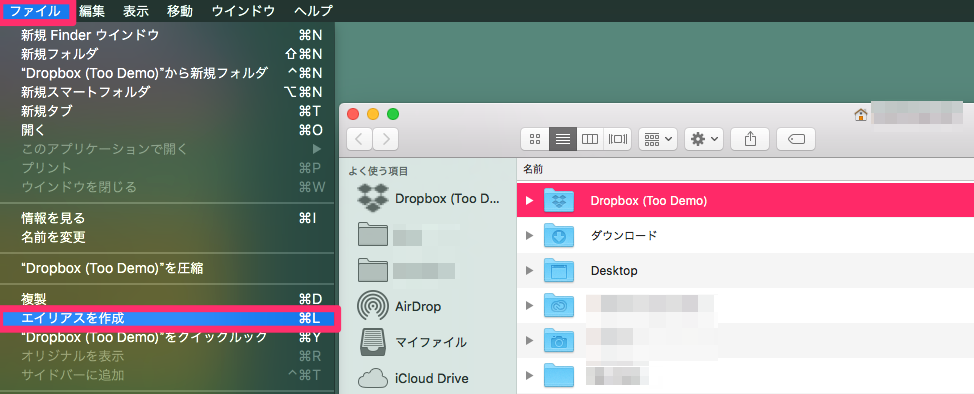
Task: Choose "Dropbox (Too Demo)"から新規フォルダ
Action: [168, 73]
